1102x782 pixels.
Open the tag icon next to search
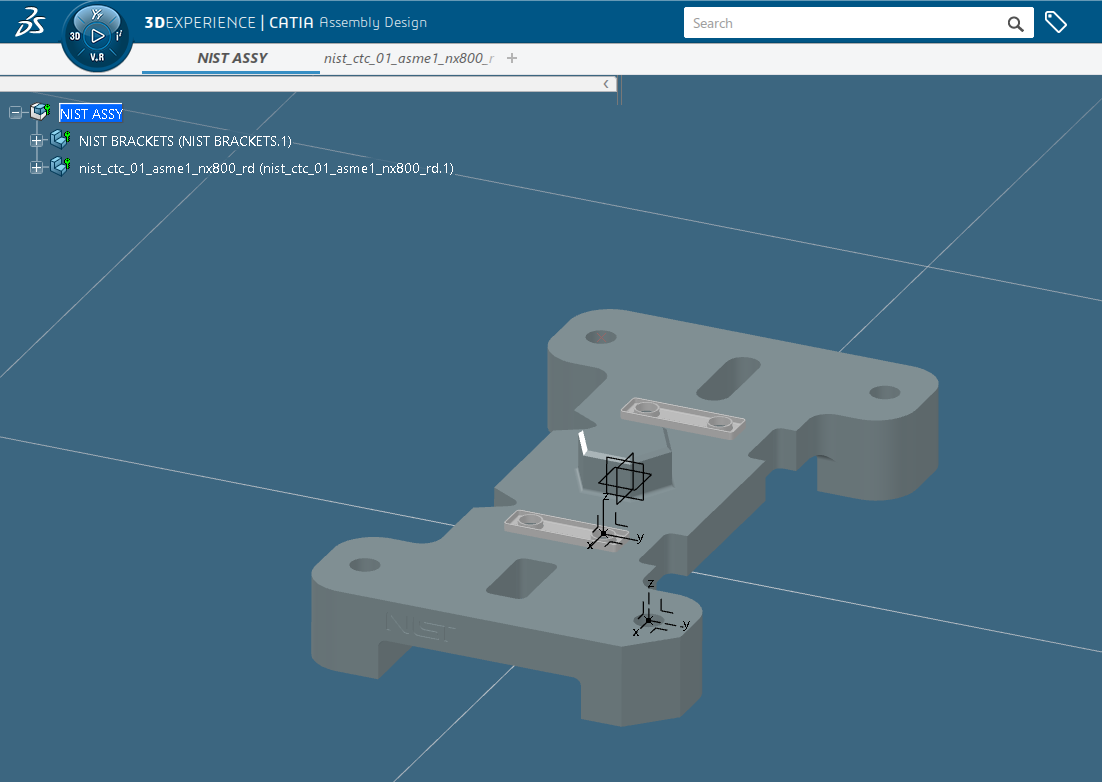(x=1056, y=22)
